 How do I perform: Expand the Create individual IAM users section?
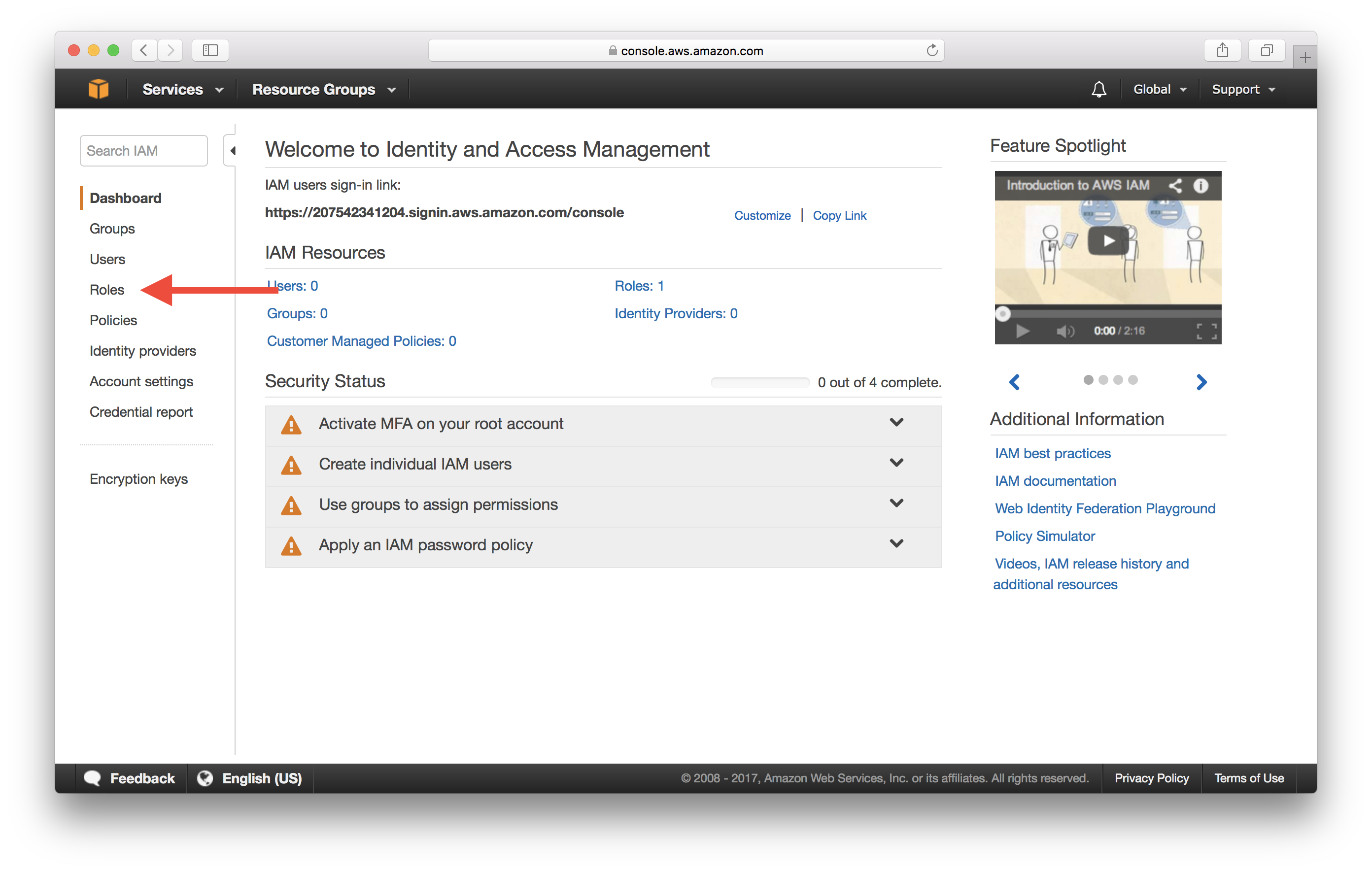coord(897,463)
